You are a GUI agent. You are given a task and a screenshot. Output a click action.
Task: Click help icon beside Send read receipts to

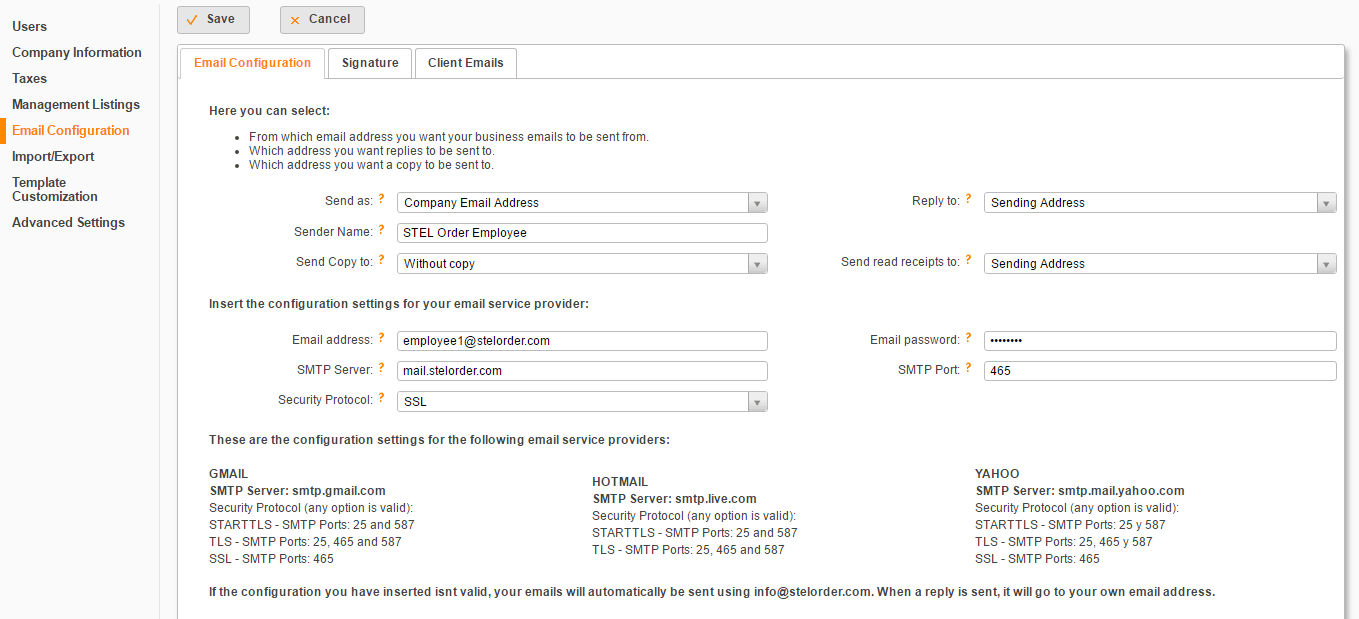click(x=968, y=260)
